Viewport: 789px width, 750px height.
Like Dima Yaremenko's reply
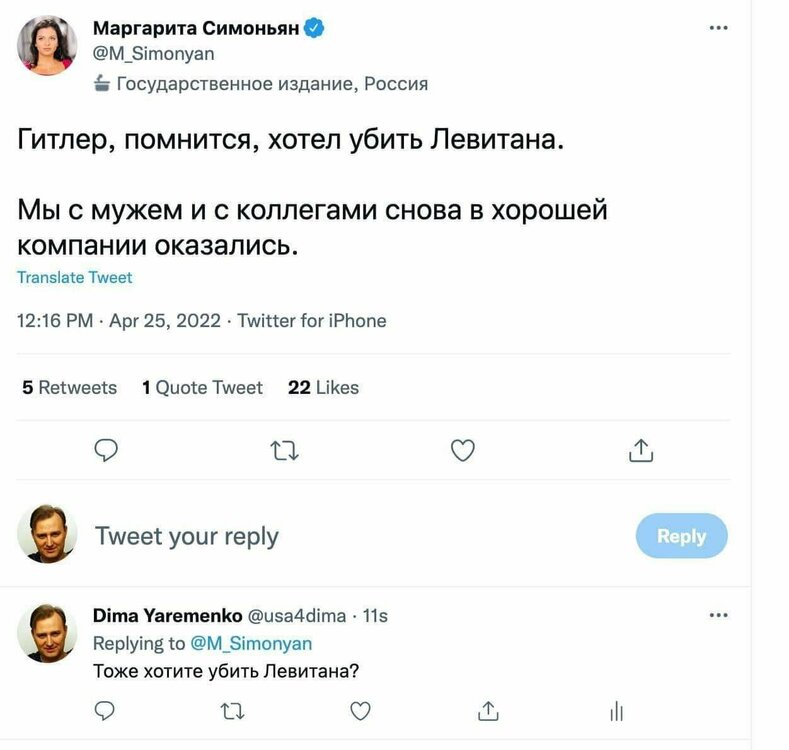click(360, 711)
